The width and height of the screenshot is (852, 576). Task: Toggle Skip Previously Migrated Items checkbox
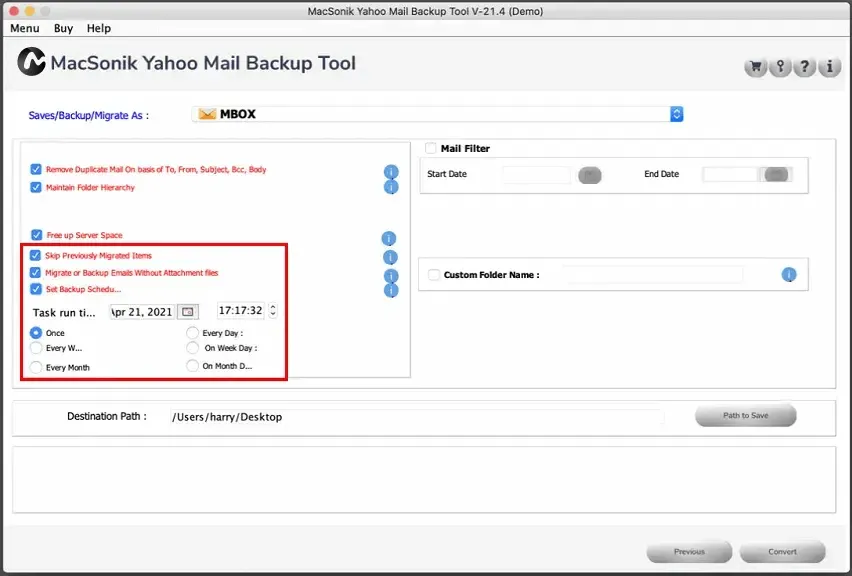pos(35,255)
